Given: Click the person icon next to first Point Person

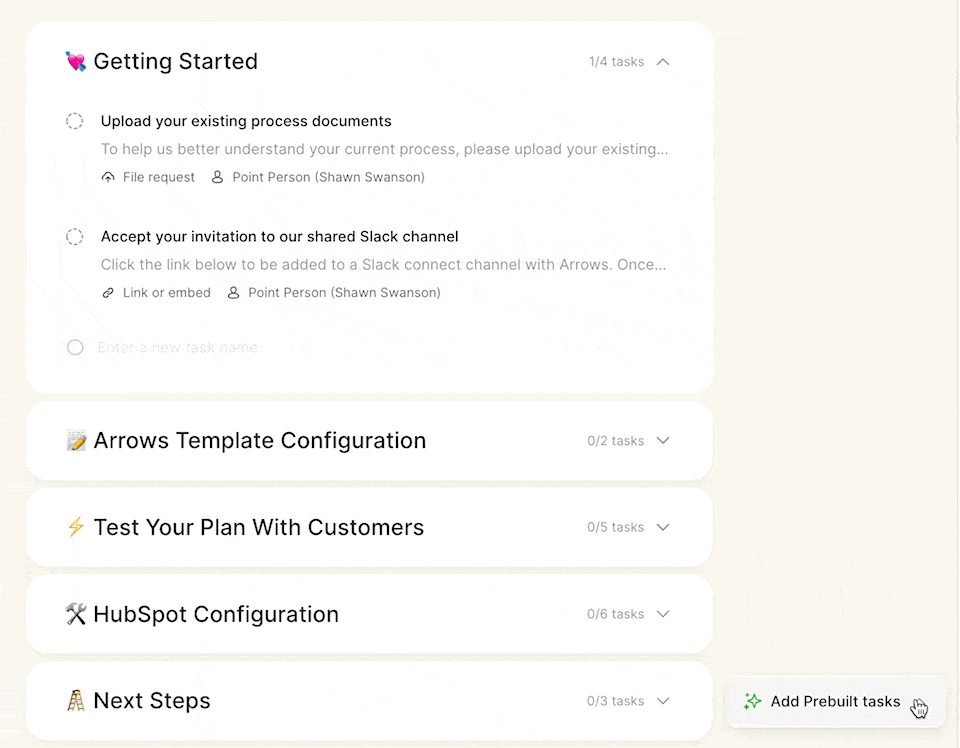Looking at the screenshot, I should point(217,178).
